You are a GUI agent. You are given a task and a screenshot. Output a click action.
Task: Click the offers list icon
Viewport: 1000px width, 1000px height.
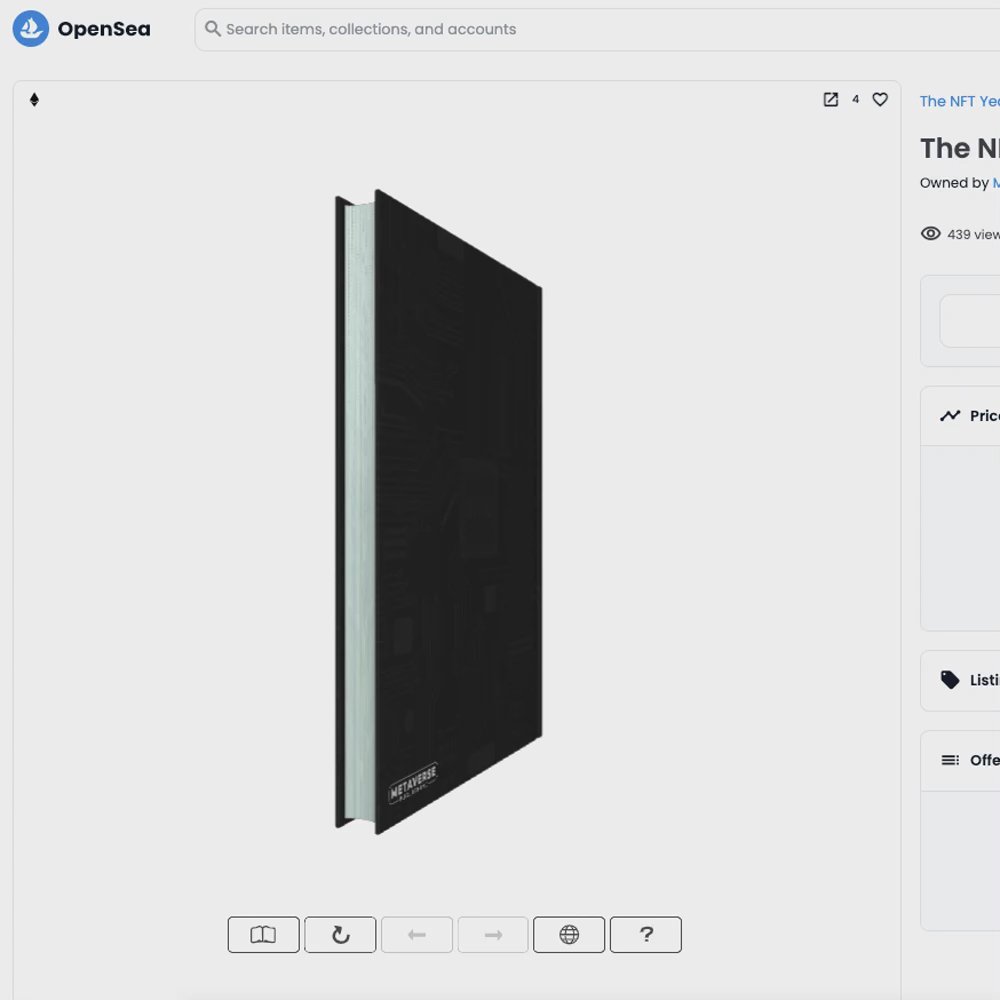point(950,760)
